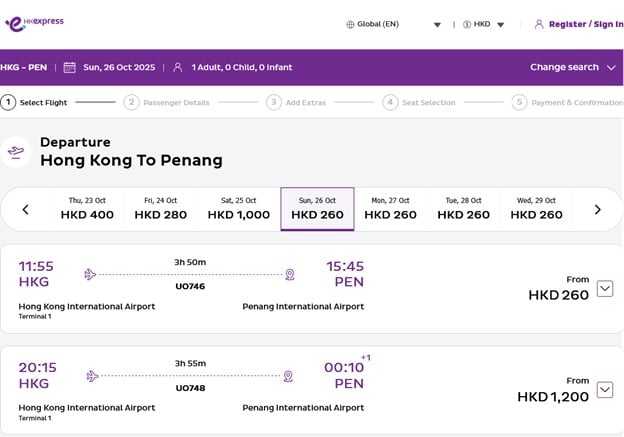
Task: Click the From HKD 1,200 price
Action: click(553, 390)
